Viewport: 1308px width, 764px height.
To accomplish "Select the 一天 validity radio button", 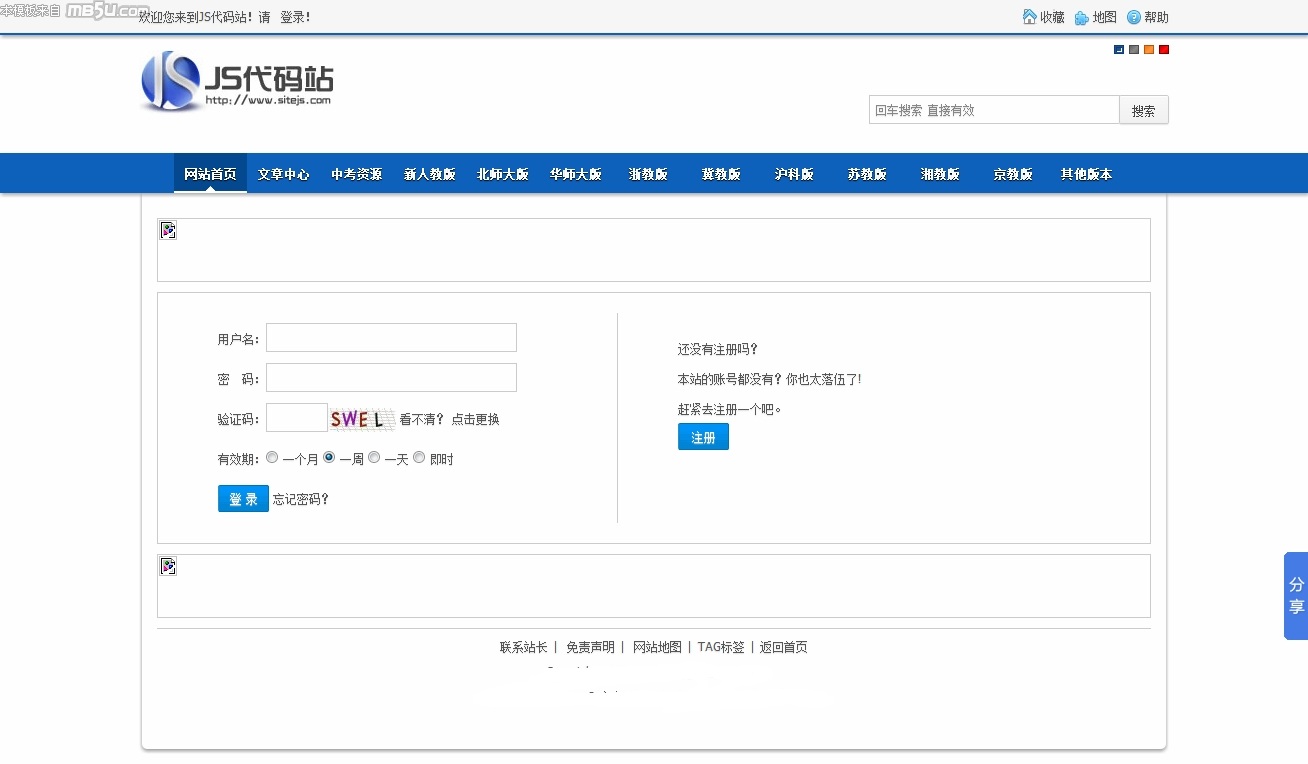I will 374,458.
